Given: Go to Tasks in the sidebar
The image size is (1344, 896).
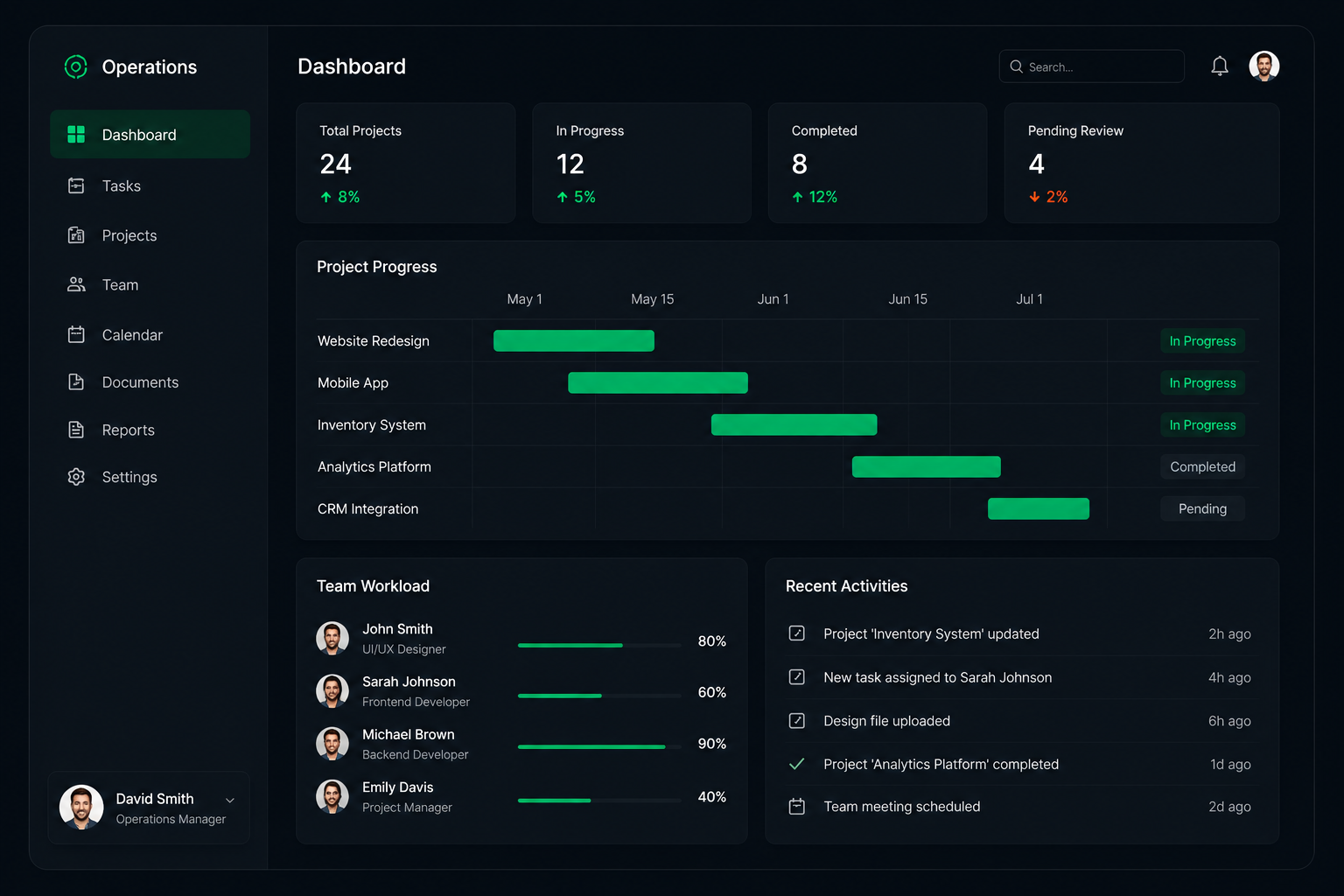Looking at the screenshot, I should coord(150,185).
